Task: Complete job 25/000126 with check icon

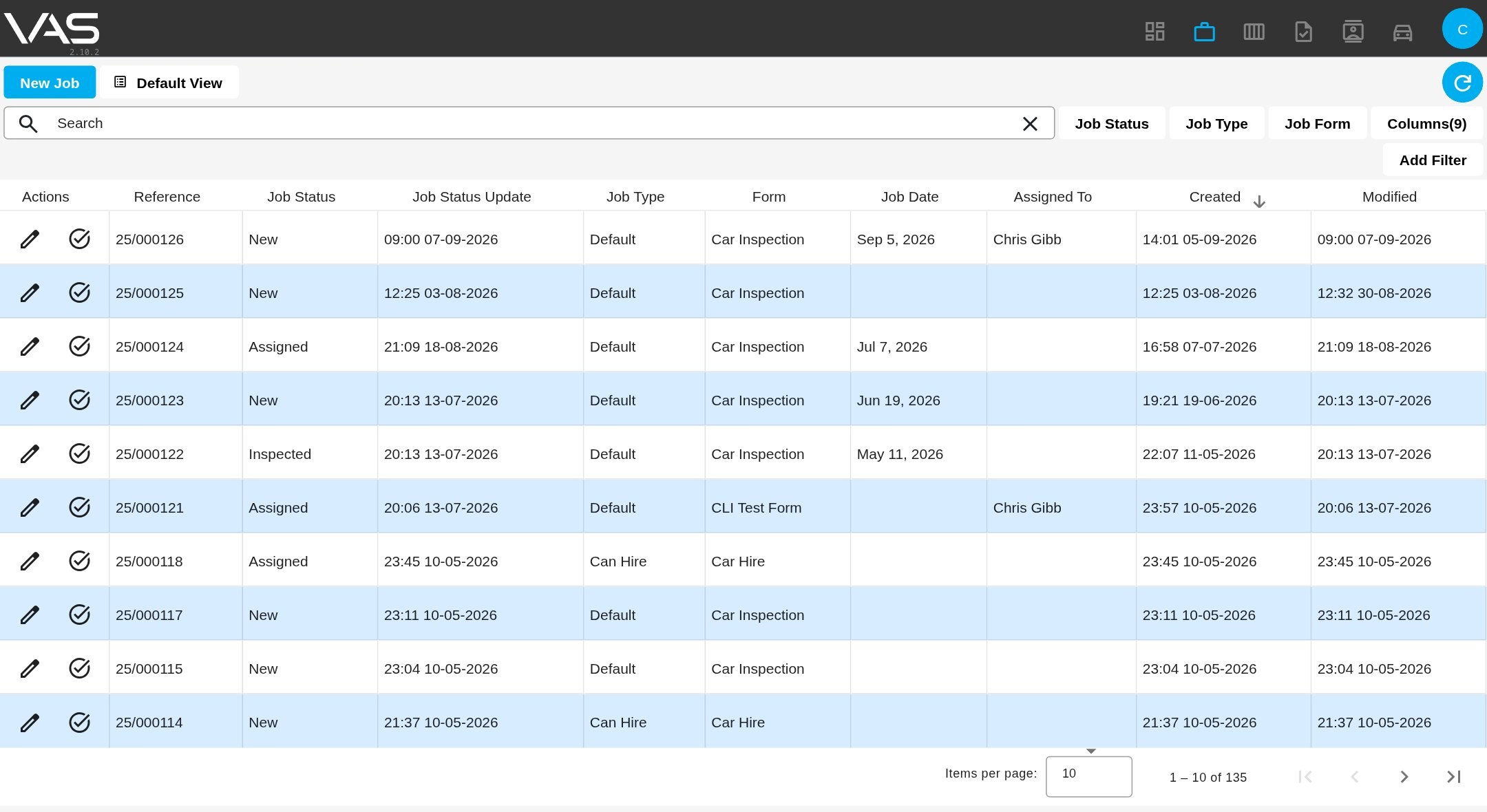Action: (80, 239)
